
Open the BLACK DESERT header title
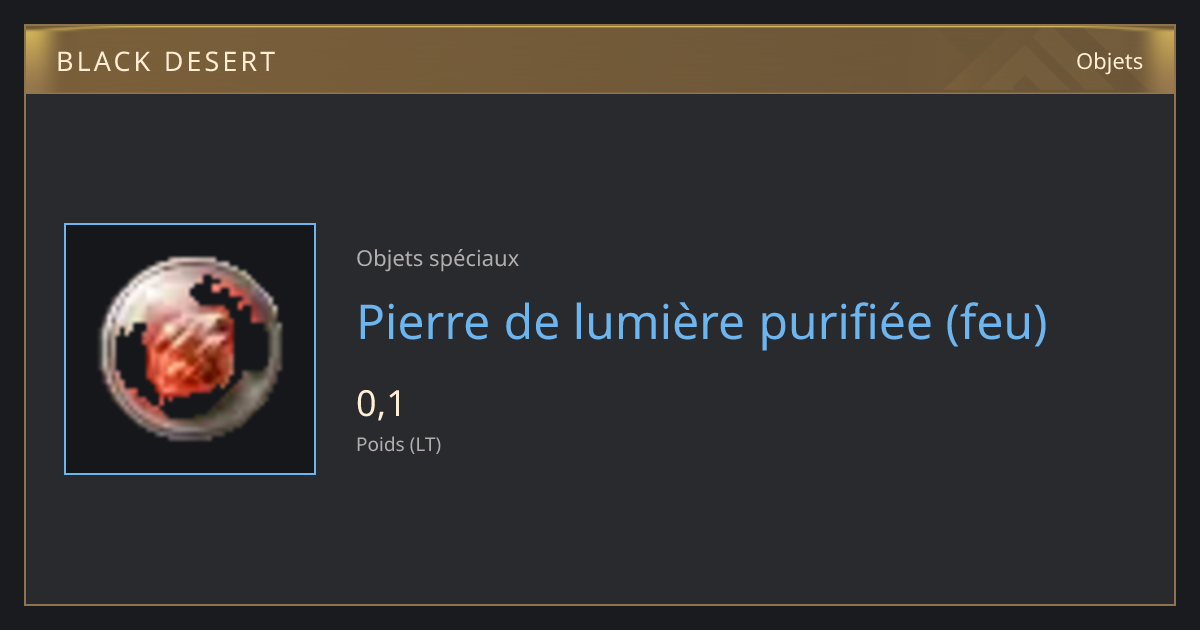[x=166, y=62]
